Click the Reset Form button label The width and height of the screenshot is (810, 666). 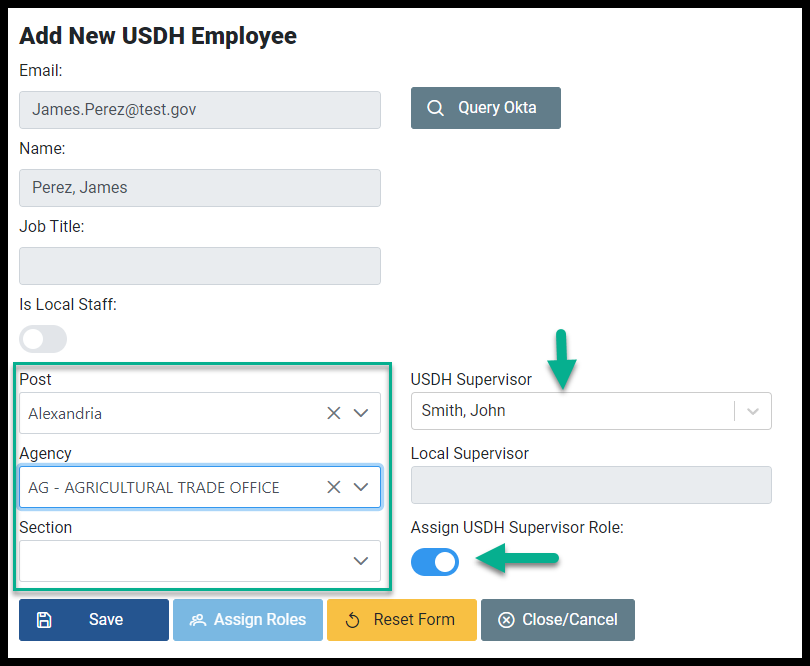tap(414, 619)
